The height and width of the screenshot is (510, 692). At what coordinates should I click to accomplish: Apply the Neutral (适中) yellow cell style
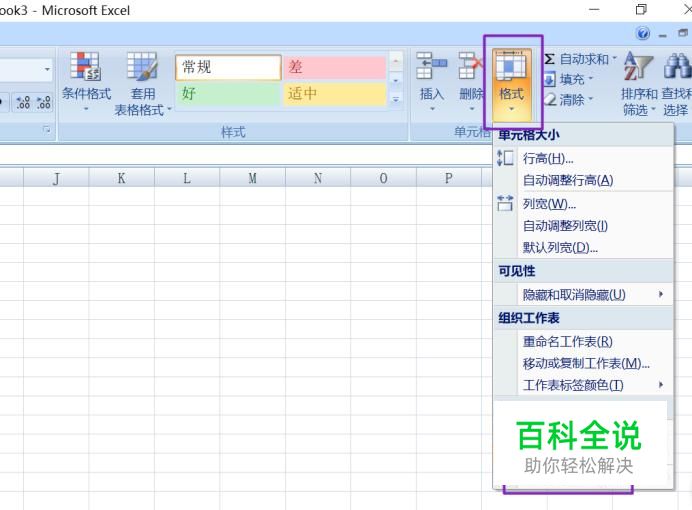point(335,94)
